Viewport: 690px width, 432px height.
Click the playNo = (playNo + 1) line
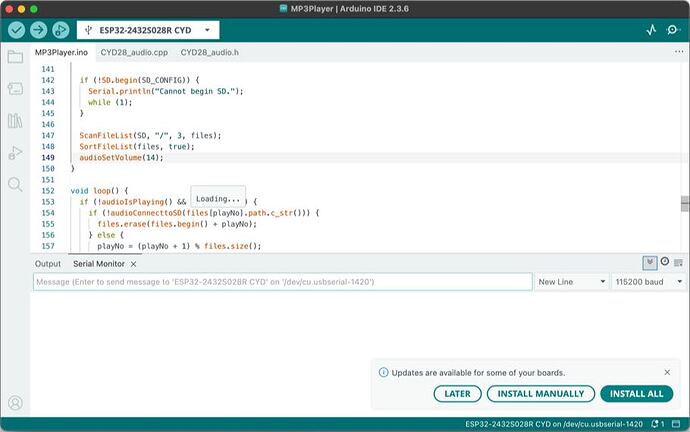[179, 246]
